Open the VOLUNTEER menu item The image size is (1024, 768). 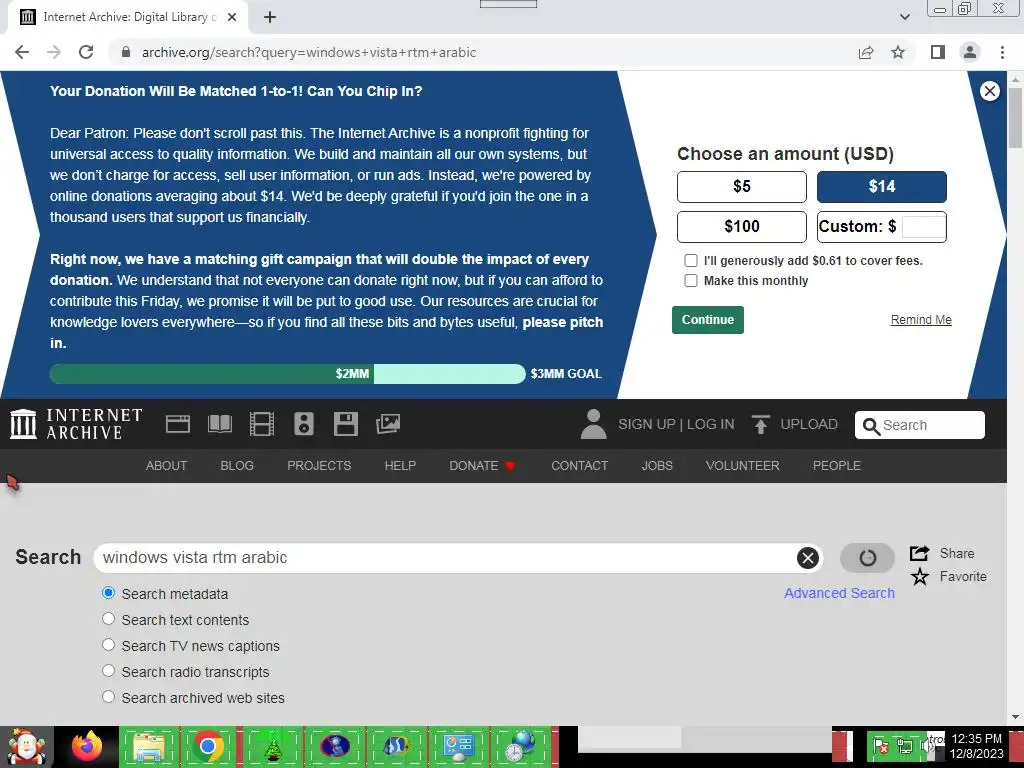pos(743,466)
